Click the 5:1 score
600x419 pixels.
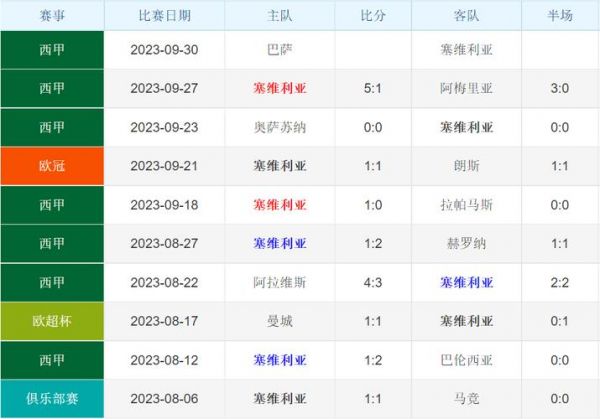pyautogui.click(x=373, y=88)
